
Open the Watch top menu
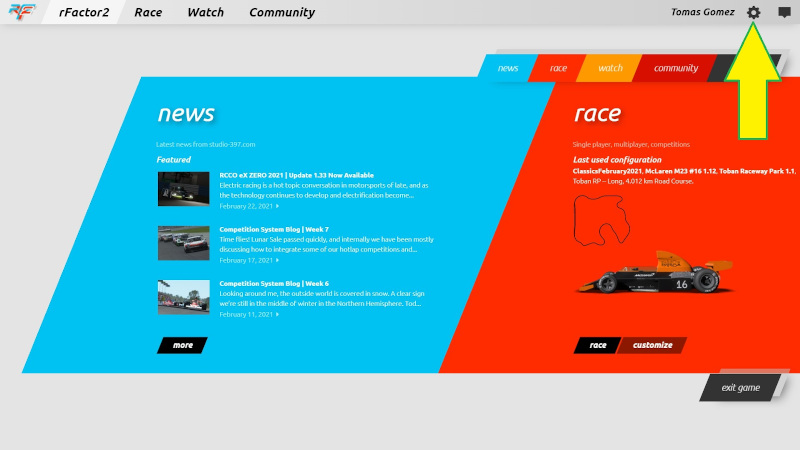coord(205,12)
